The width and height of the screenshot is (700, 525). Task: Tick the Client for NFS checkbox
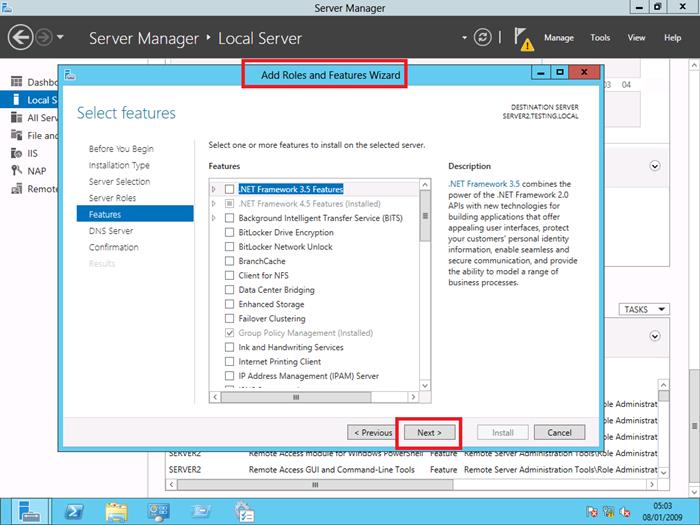click(229, 275)
